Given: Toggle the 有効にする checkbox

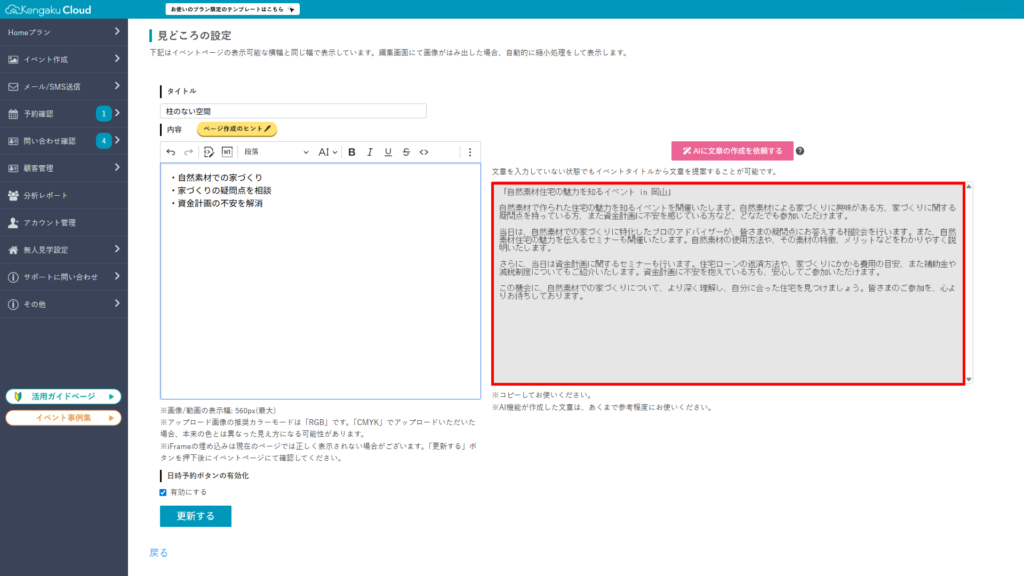Looking at the screenshot, I should [164, 492].
